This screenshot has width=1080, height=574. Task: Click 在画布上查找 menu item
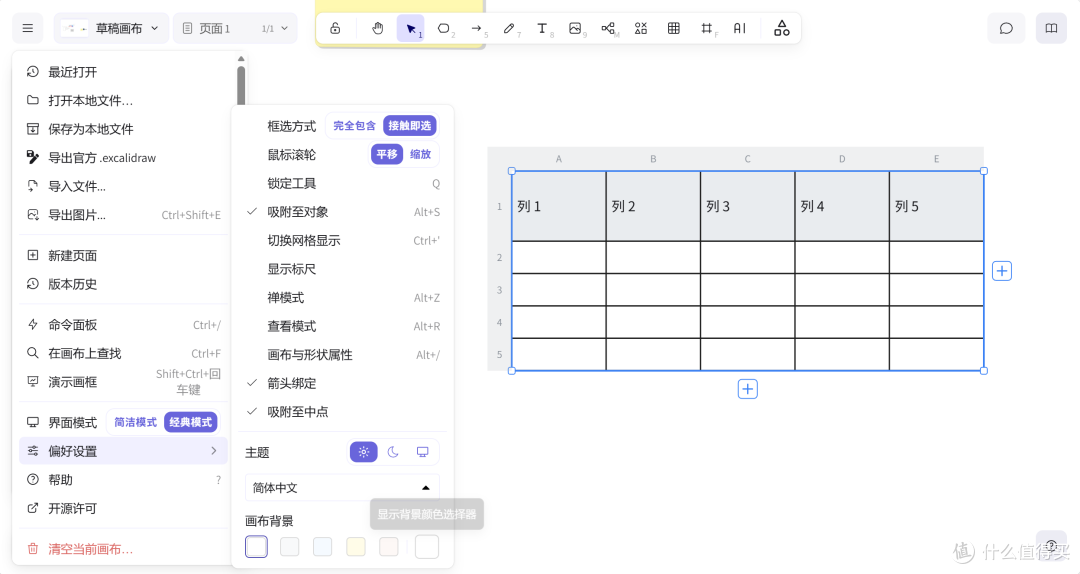(123, 353)
